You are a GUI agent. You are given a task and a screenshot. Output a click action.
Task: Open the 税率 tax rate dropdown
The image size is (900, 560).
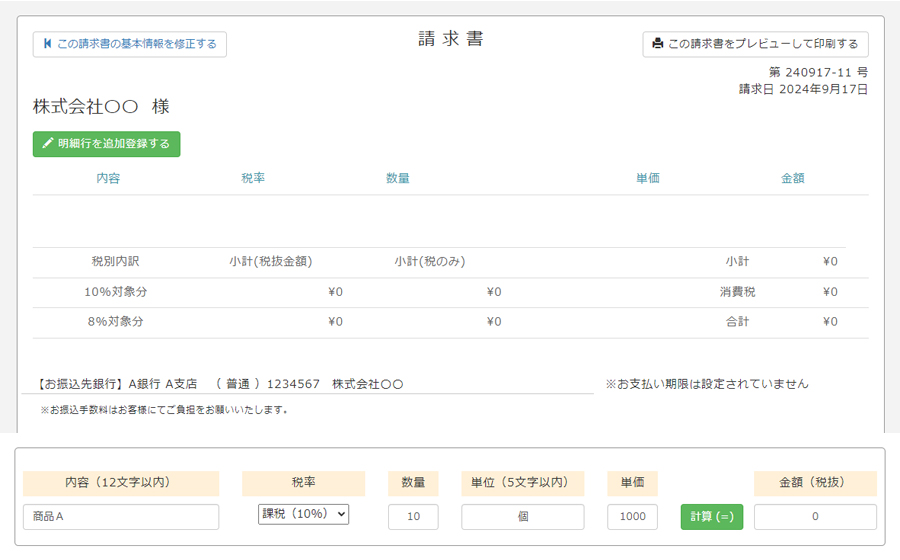303,514
